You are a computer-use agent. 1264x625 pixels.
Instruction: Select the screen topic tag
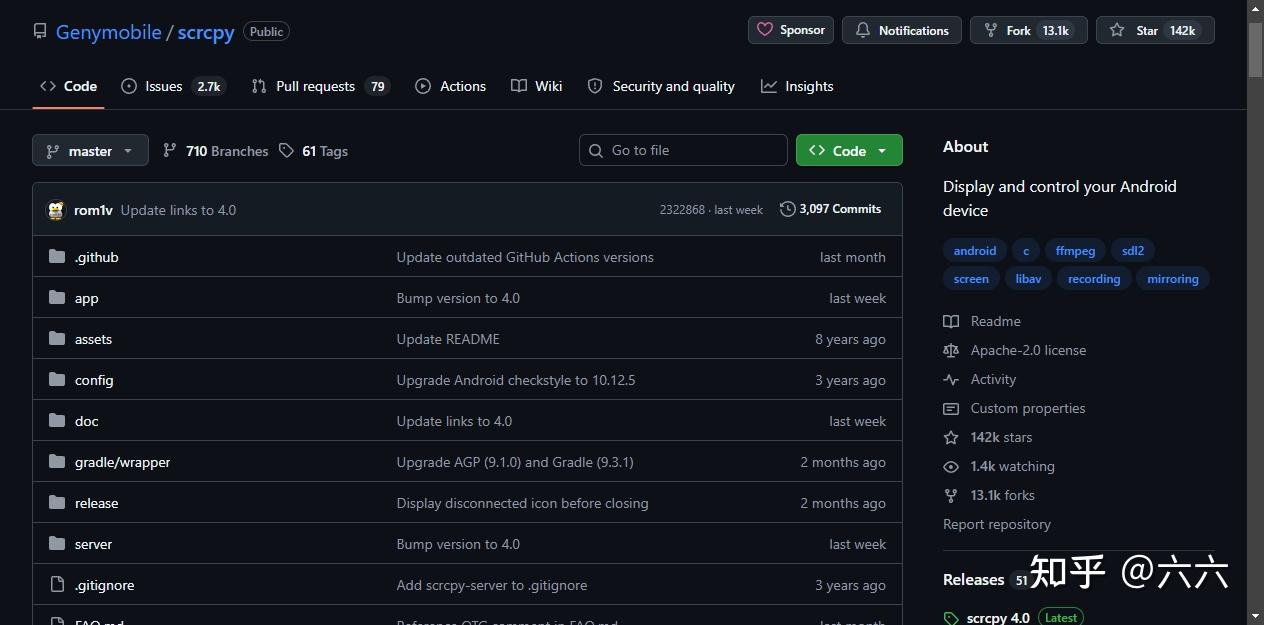pos(971,279)
